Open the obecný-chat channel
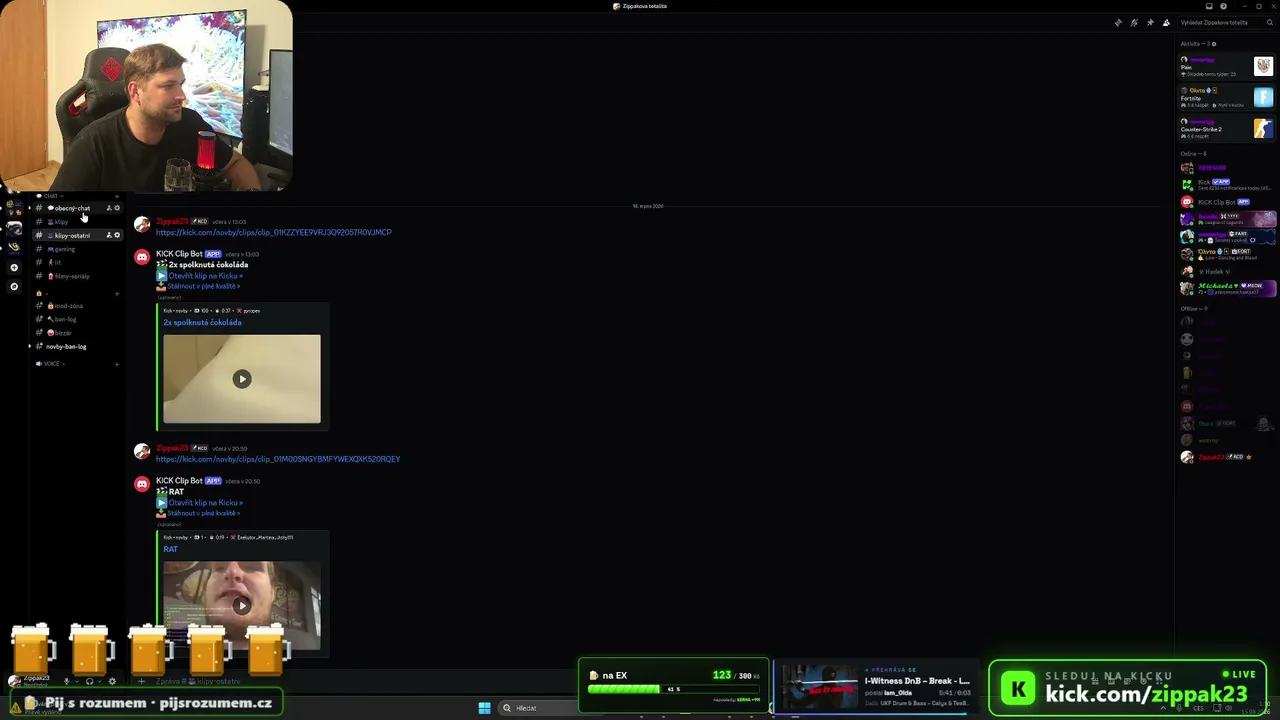Screen dimensions: 1280x720 (76, 208)
